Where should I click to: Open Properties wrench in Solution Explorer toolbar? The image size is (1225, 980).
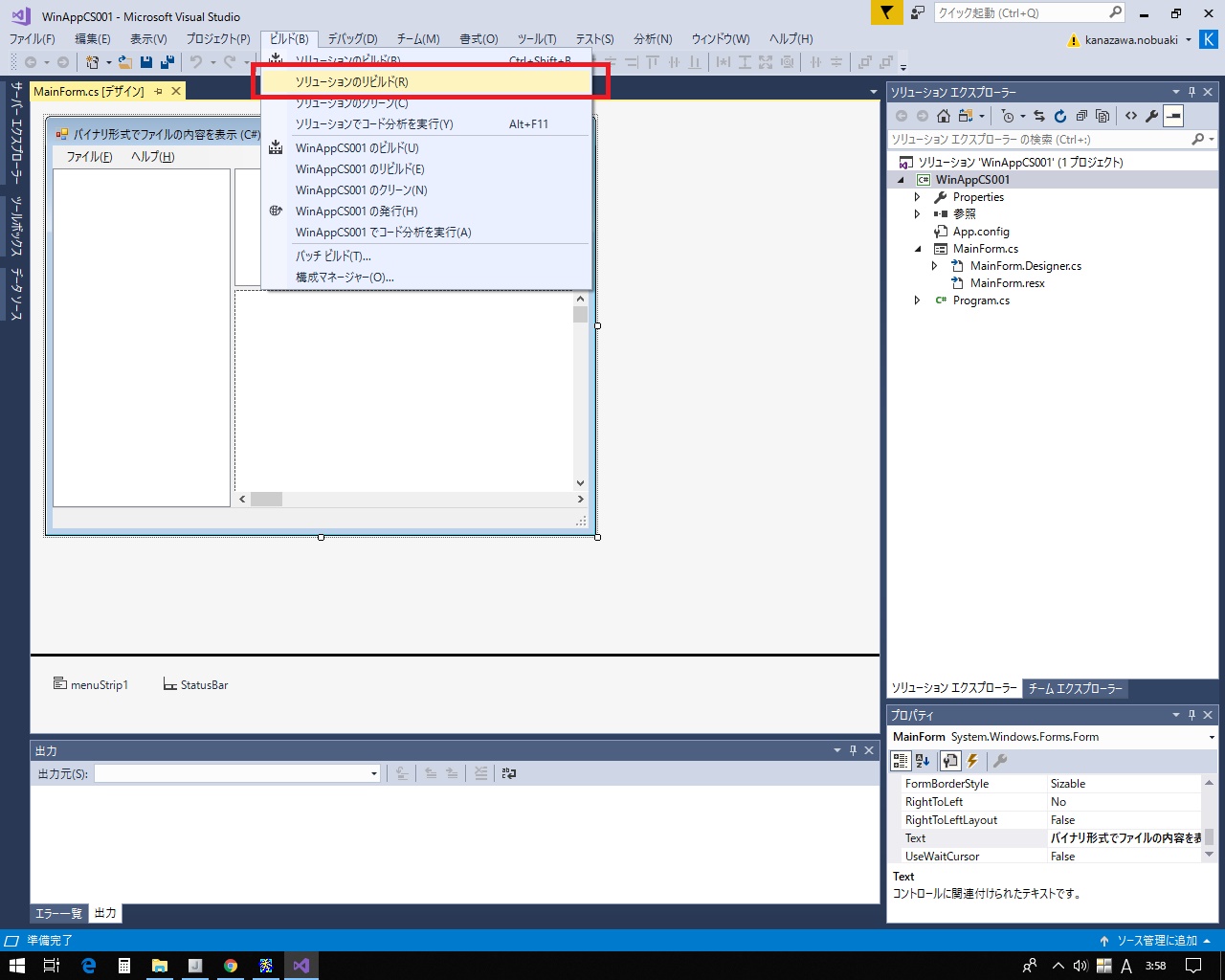(x=1152, y=116)
